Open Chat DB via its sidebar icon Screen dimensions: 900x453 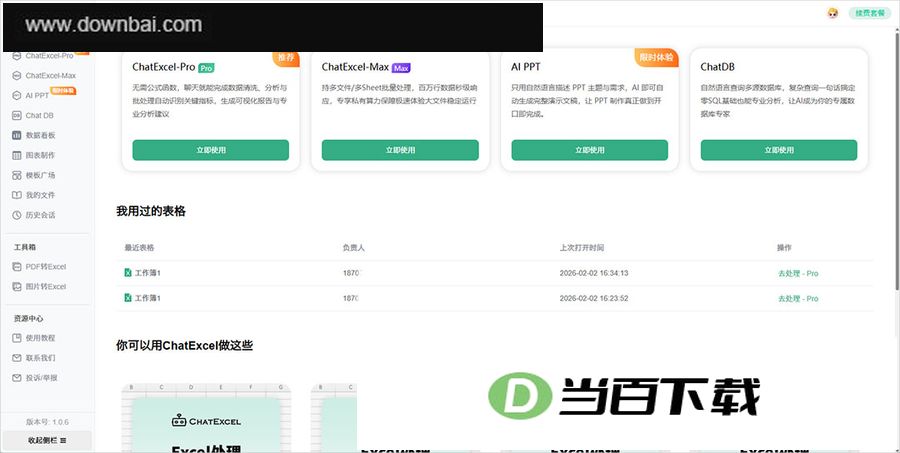[16, 115]
